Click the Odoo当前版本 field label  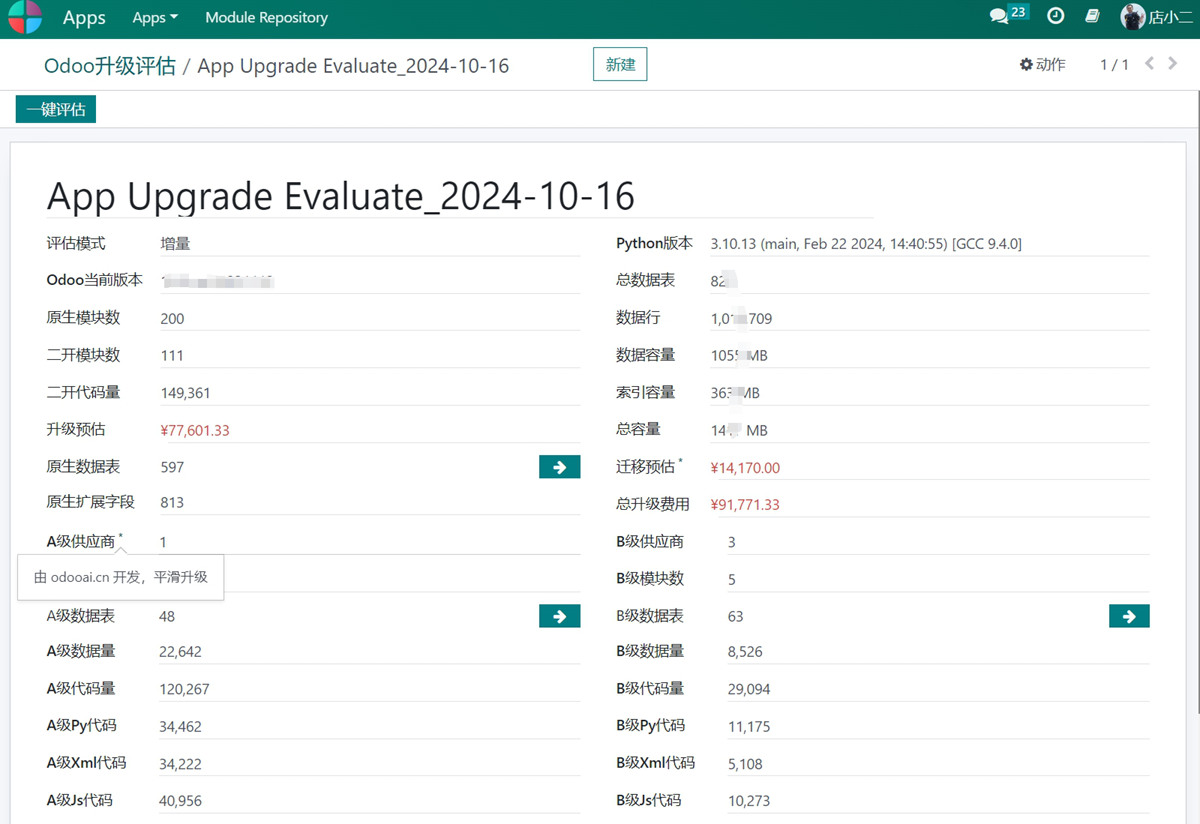tap(95, 280)
